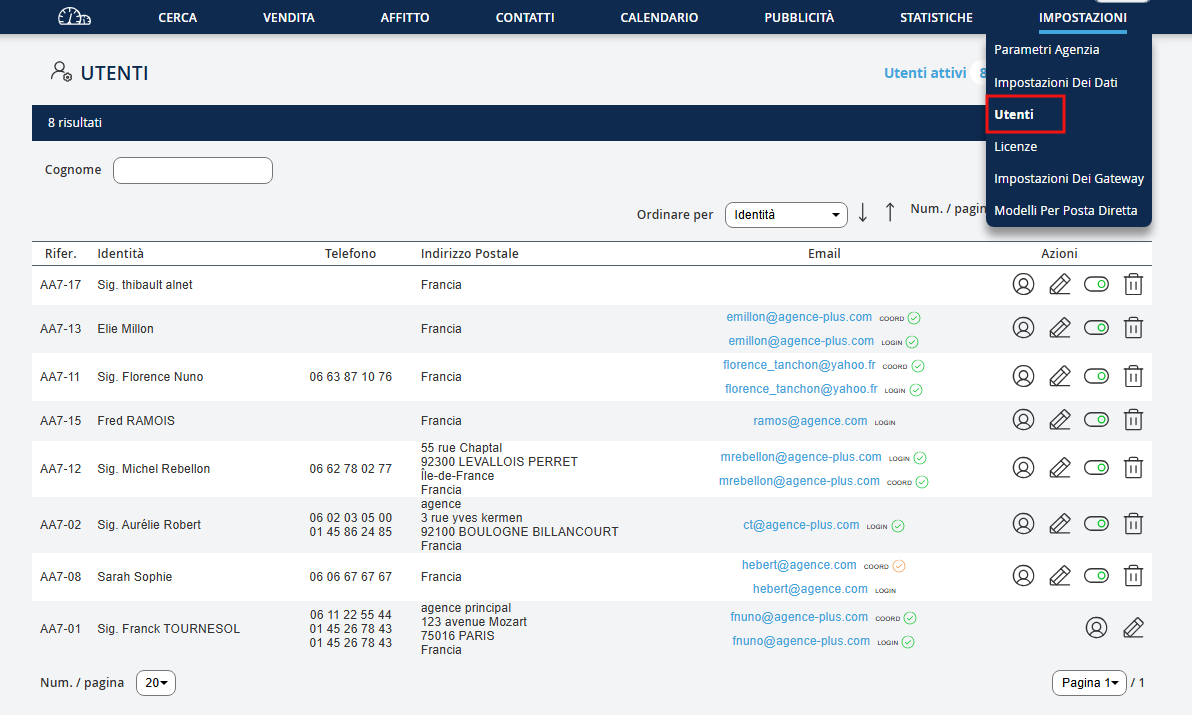Open the CALENDARIO menu in top bar
Viewport: 1192px width, 715px height.
(x=659, y=18)
